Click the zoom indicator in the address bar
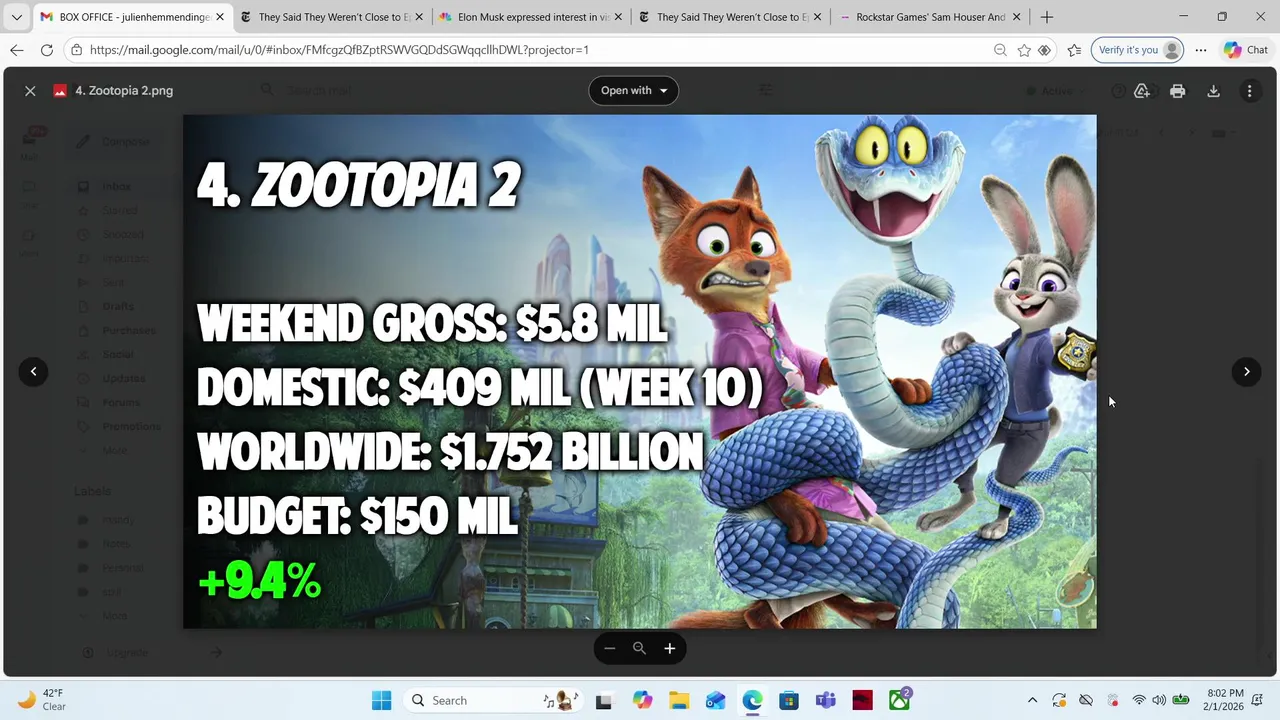This screenshot has height=720, width=1280. click(x=1000, y=50)
